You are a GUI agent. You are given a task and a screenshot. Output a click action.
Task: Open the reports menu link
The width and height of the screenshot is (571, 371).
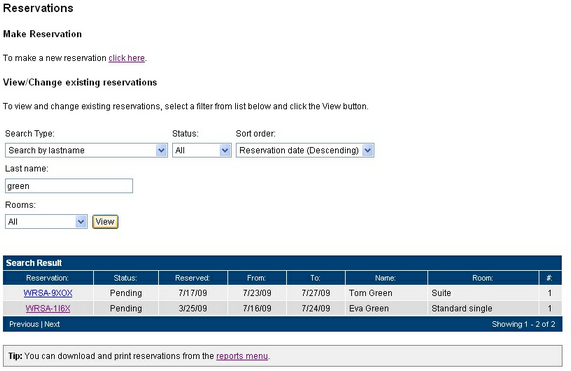click(x=242, y=356)
